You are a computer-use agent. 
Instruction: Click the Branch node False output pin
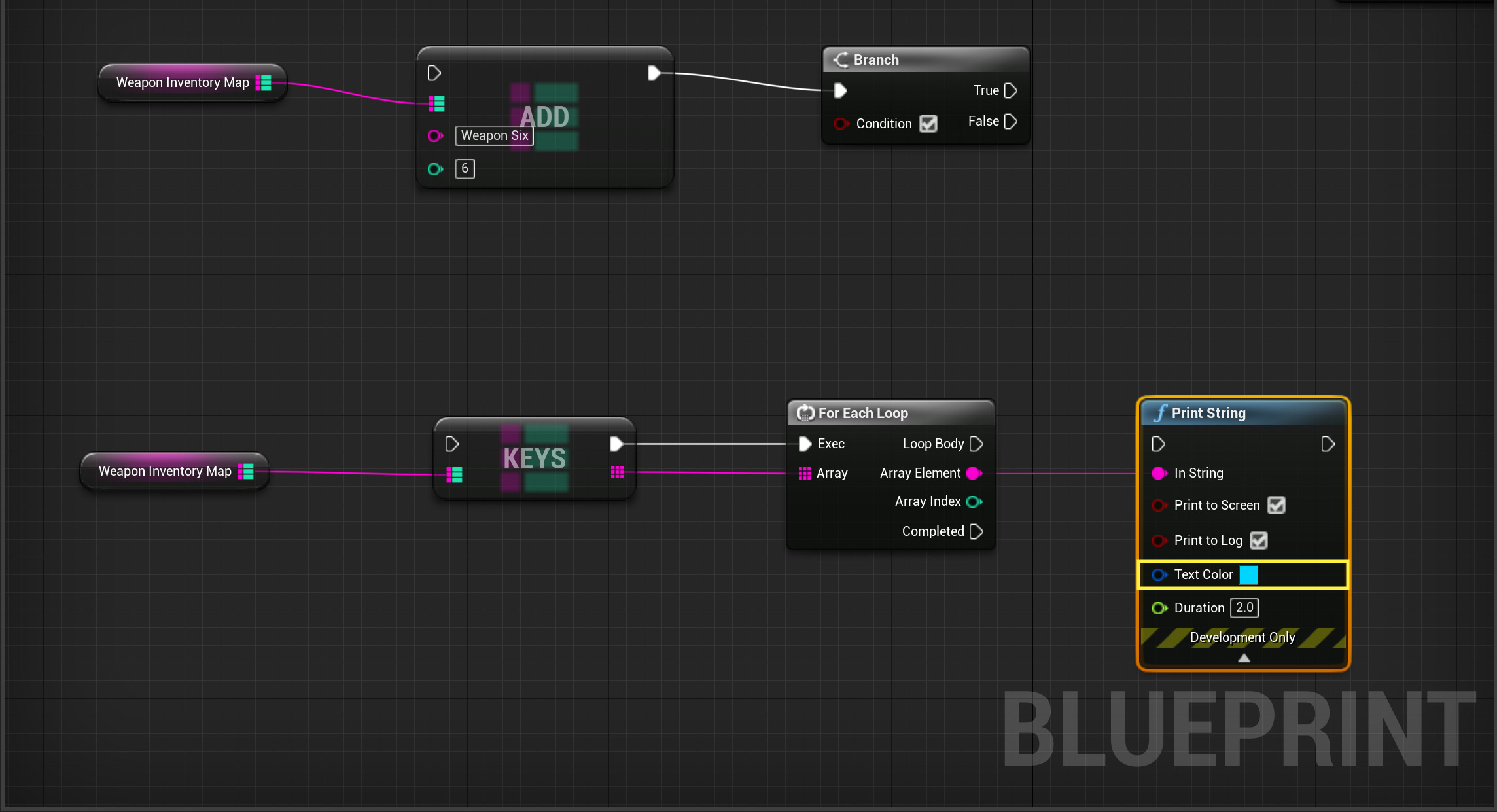(1010, 121)
